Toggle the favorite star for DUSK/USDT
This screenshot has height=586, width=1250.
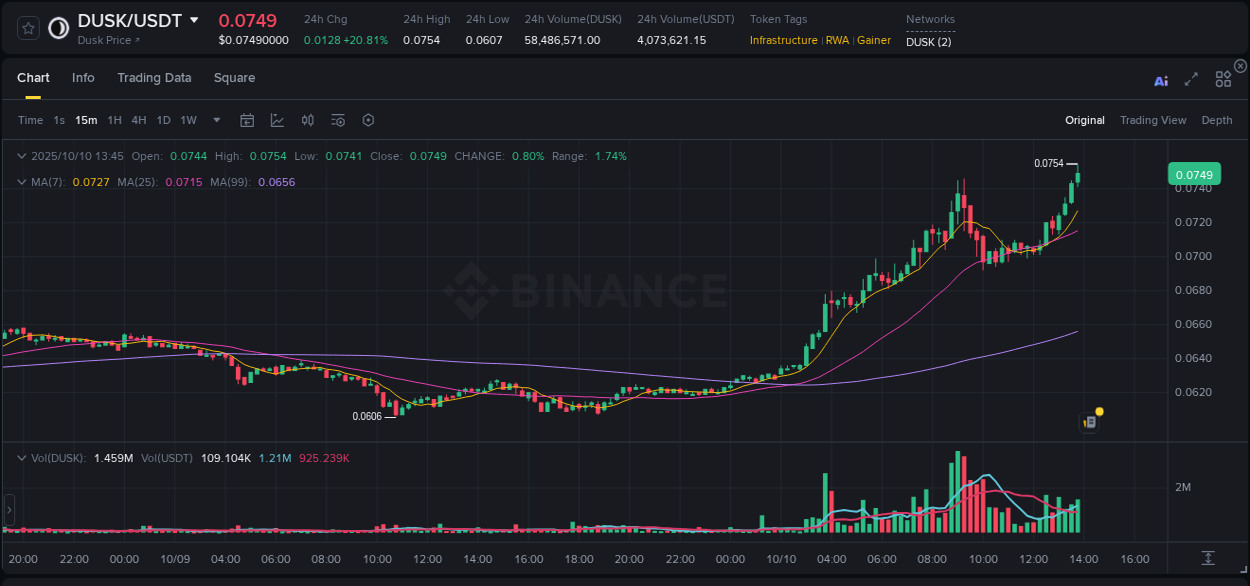click(27, 27)
